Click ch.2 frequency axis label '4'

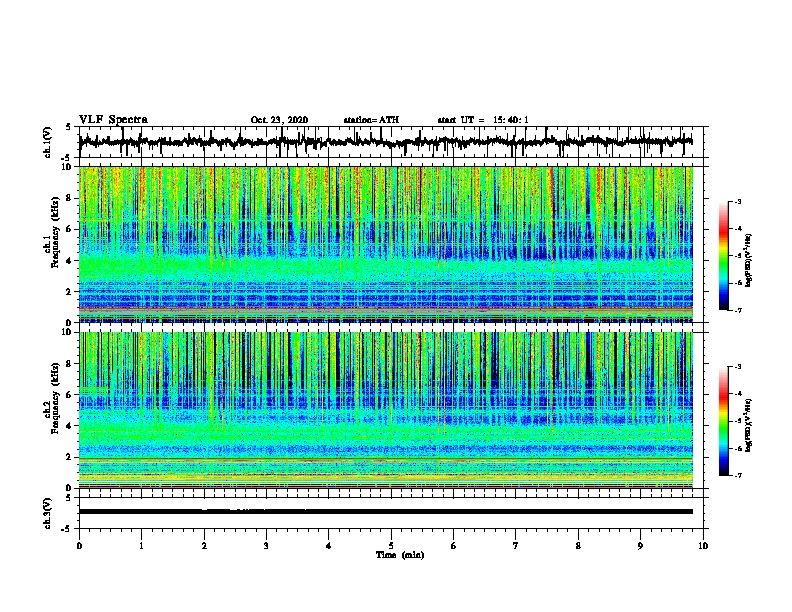tap(70, 426)
